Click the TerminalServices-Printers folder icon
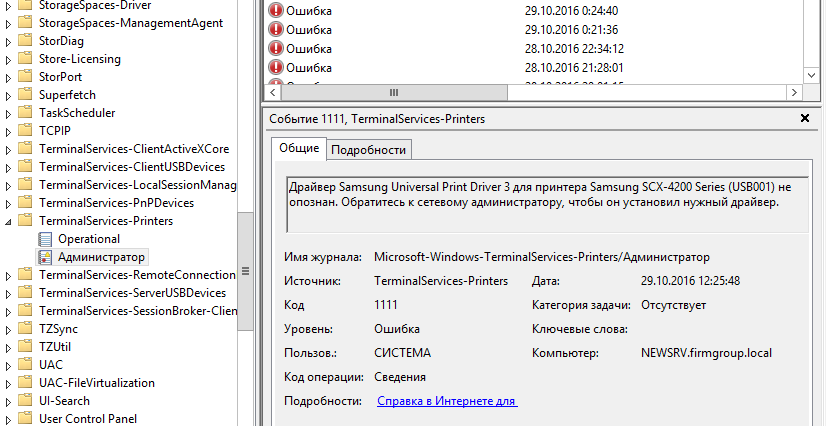 [x=25, y=221]
